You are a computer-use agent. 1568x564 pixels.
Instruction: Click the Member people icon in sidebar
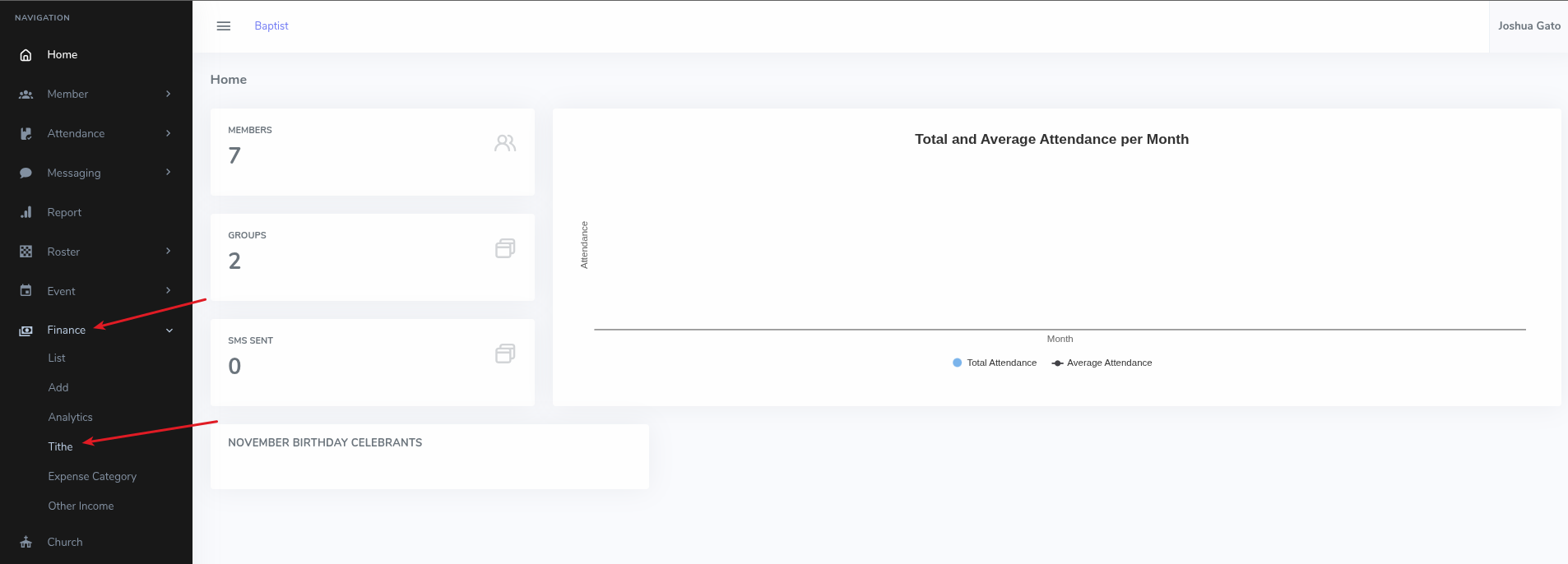(x=26, y=95)
